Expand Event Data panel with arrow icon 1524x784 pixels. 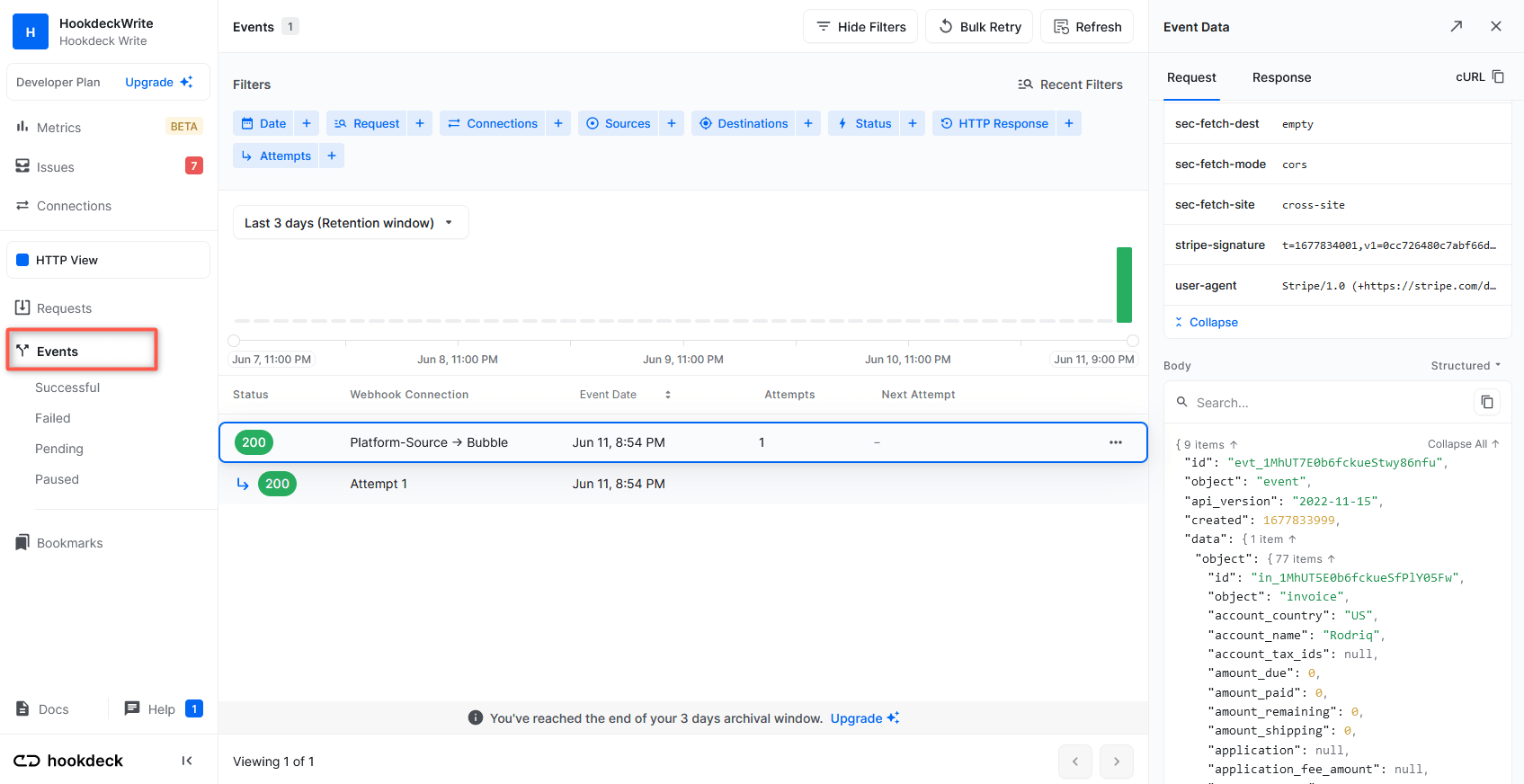click(1457, 27)
